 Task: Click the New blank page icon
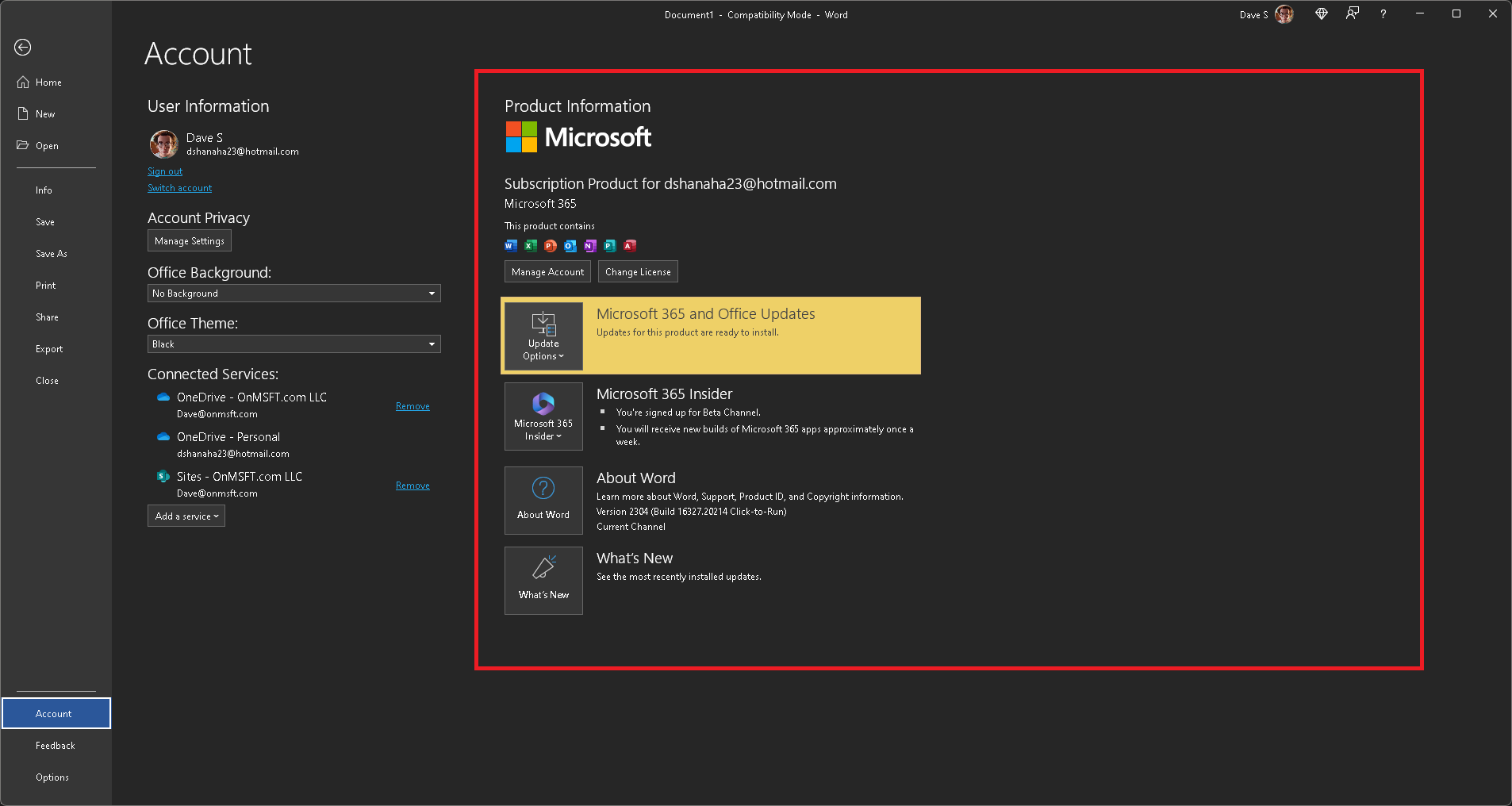(x=23, y=114)
